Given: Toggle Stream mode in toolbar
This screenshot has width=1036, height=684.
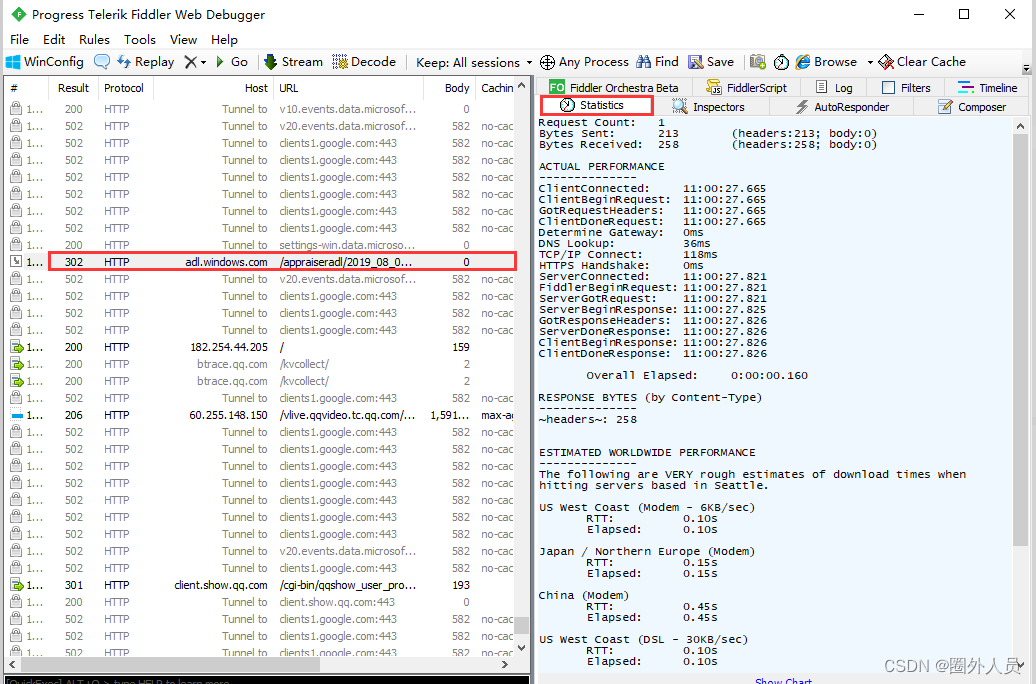Looking at the screenshot, I should pos(293,62).
